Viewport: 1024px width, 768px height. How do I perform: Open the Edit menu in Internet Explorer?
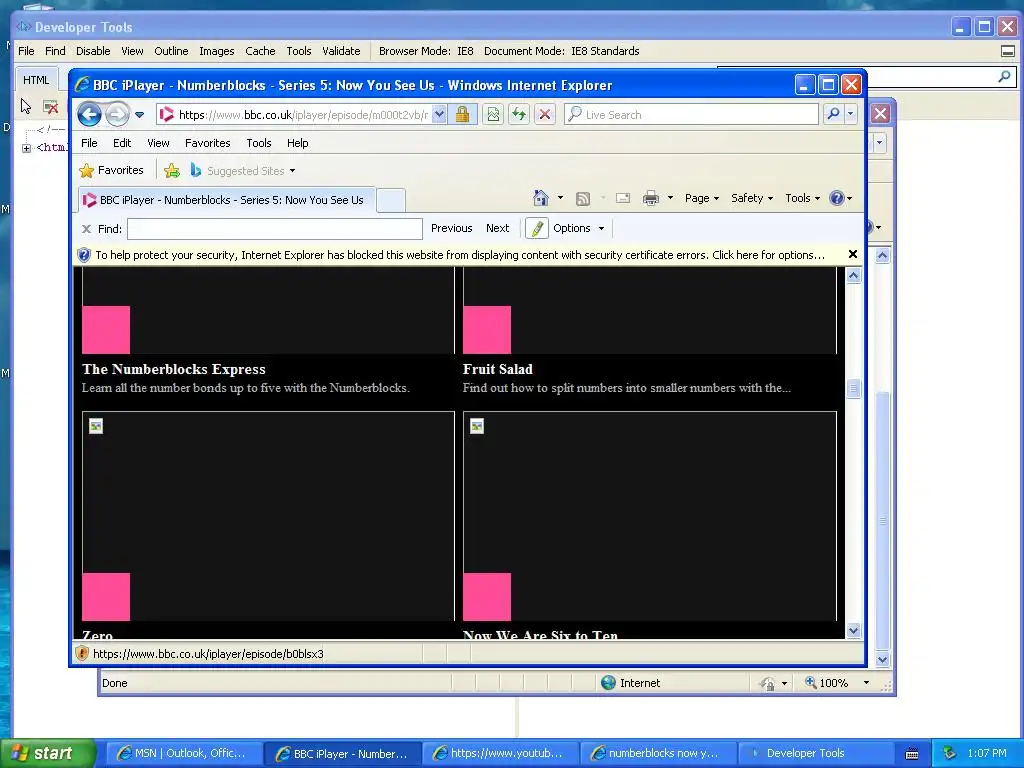[x=122, y=143]
